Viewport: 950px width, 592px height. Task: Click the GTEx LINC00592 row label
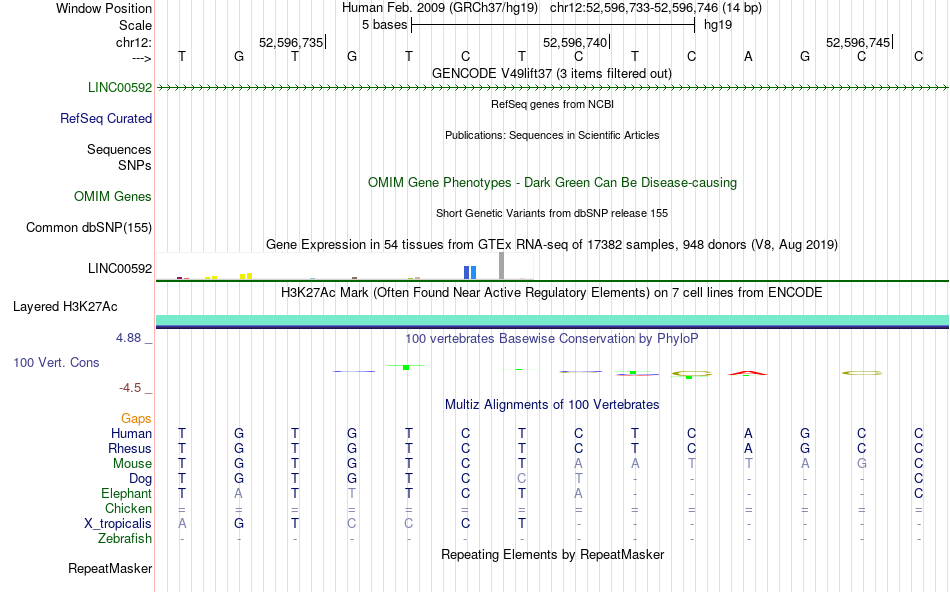click(x=120, y=268)
